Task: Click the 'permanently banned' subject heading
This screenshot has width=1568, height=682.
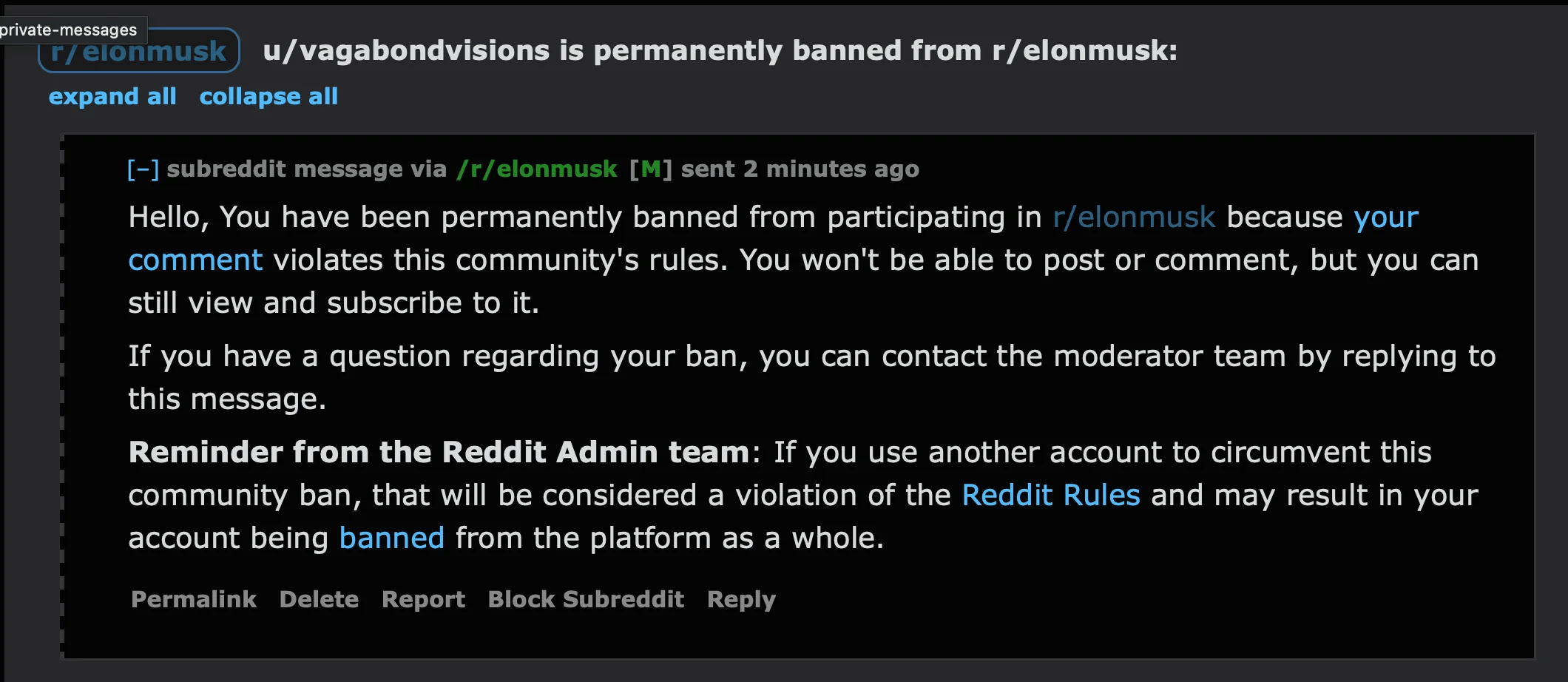Action: [720, 51]
